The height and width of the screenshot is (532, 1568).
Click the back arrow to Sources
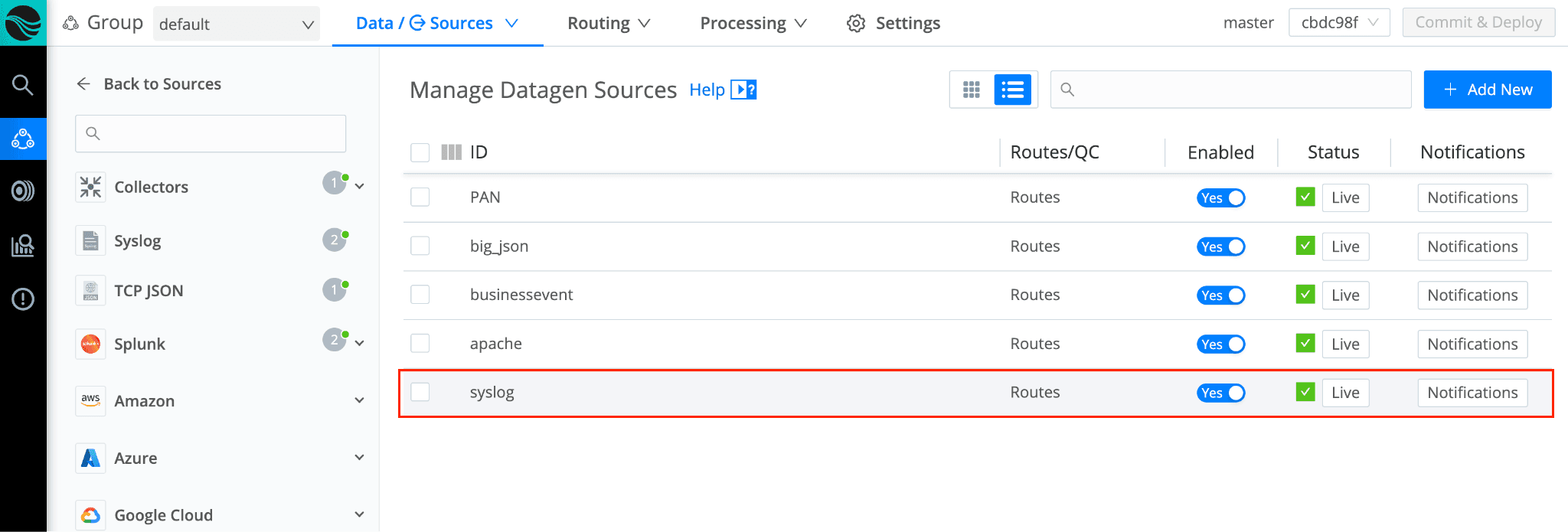(x=83, y=84)
